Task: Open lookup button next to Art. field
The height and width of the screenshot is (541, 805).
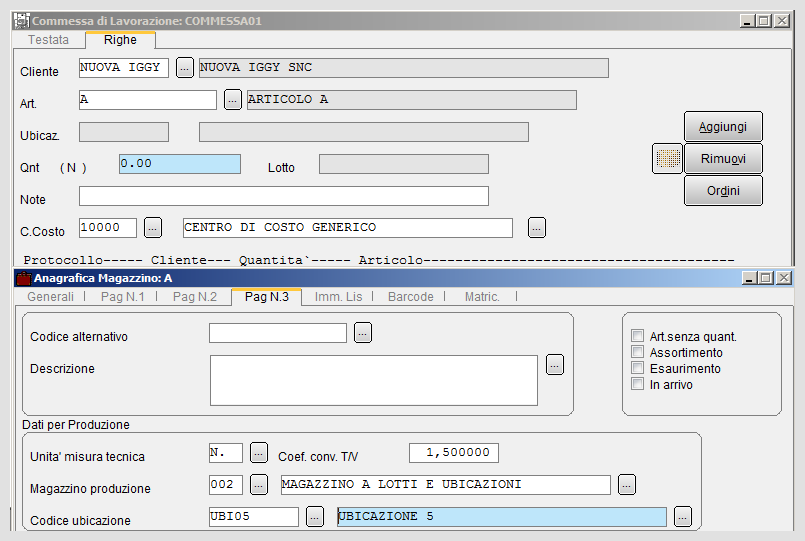Action: 233,100
